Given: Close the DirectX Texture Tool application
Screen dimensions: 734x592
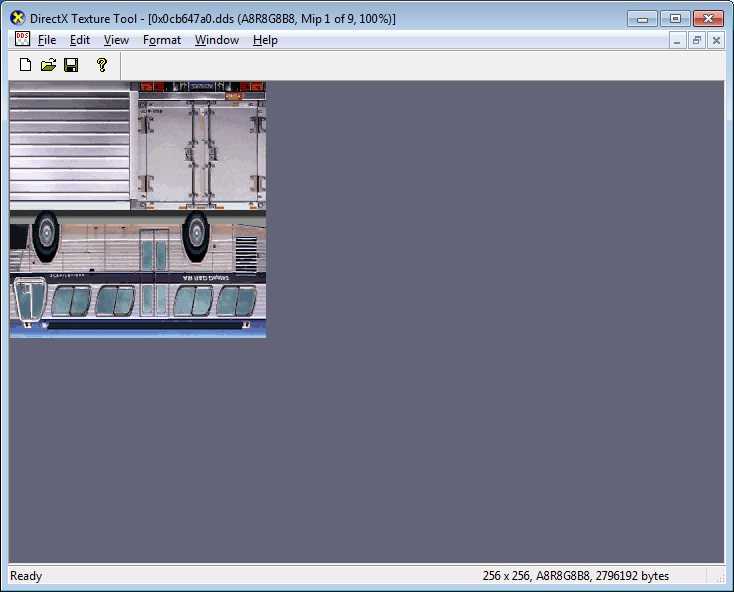Looking at the screenshot, I should pos(709,19).
